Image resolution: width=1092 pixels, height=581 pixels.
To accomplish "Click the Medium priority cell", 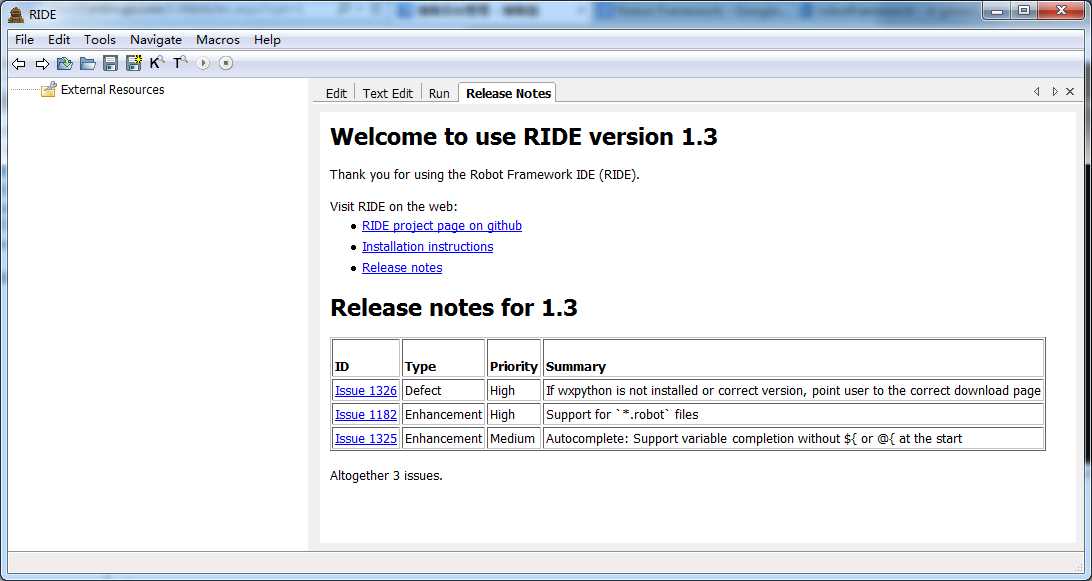I will point(514,439).
